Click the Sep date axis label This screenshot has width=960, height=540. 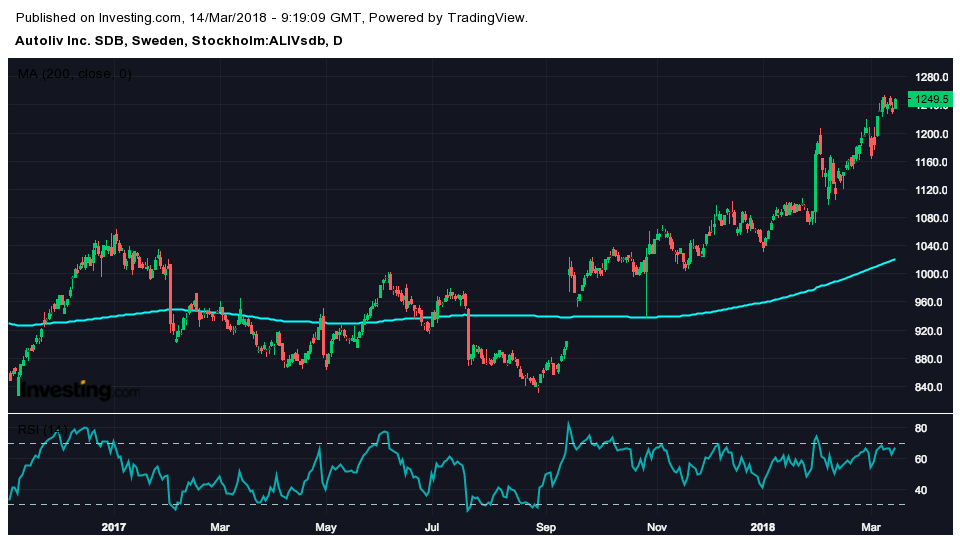pyautogui.click(x=546, y=527)
